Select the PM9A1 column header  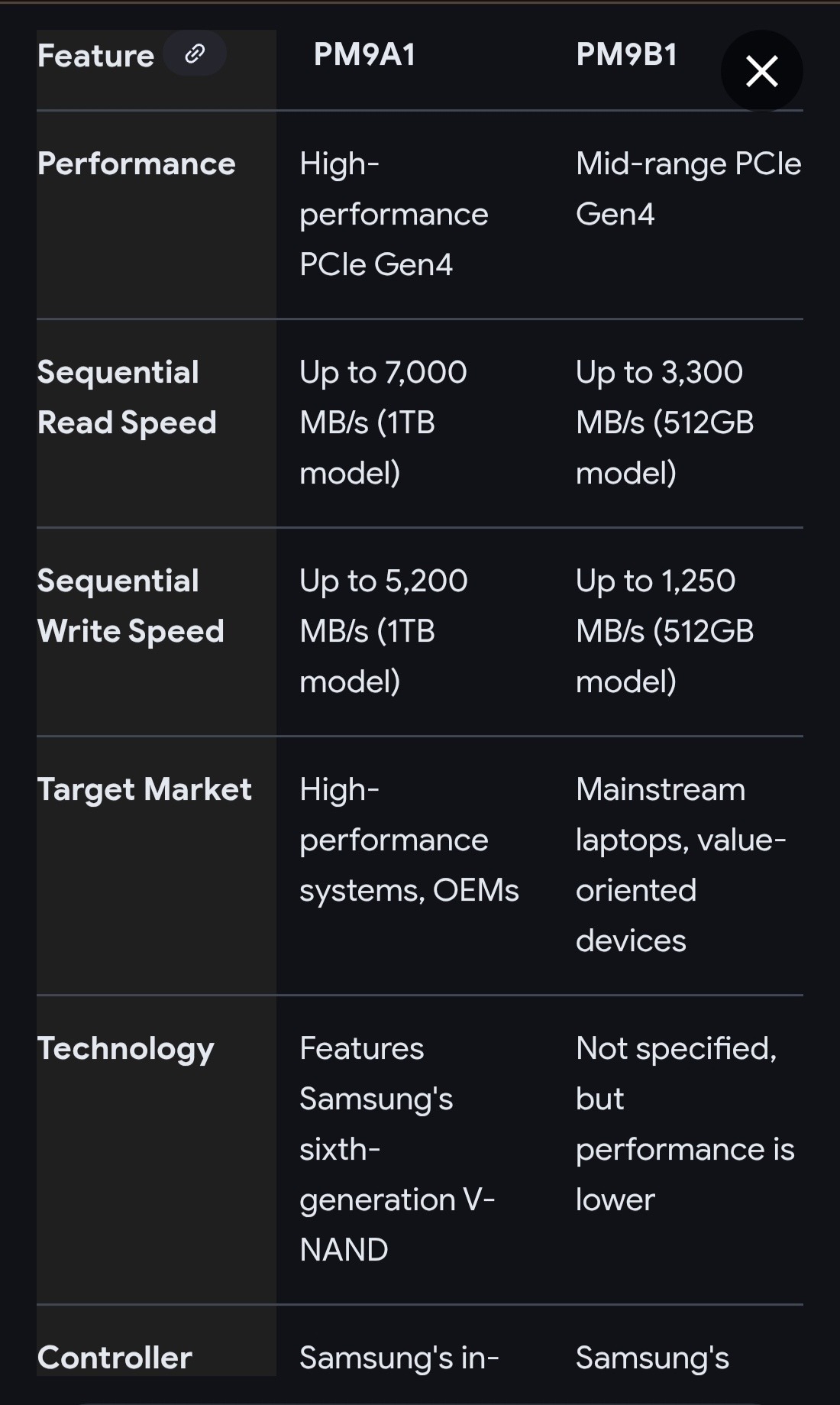point(364,55)
